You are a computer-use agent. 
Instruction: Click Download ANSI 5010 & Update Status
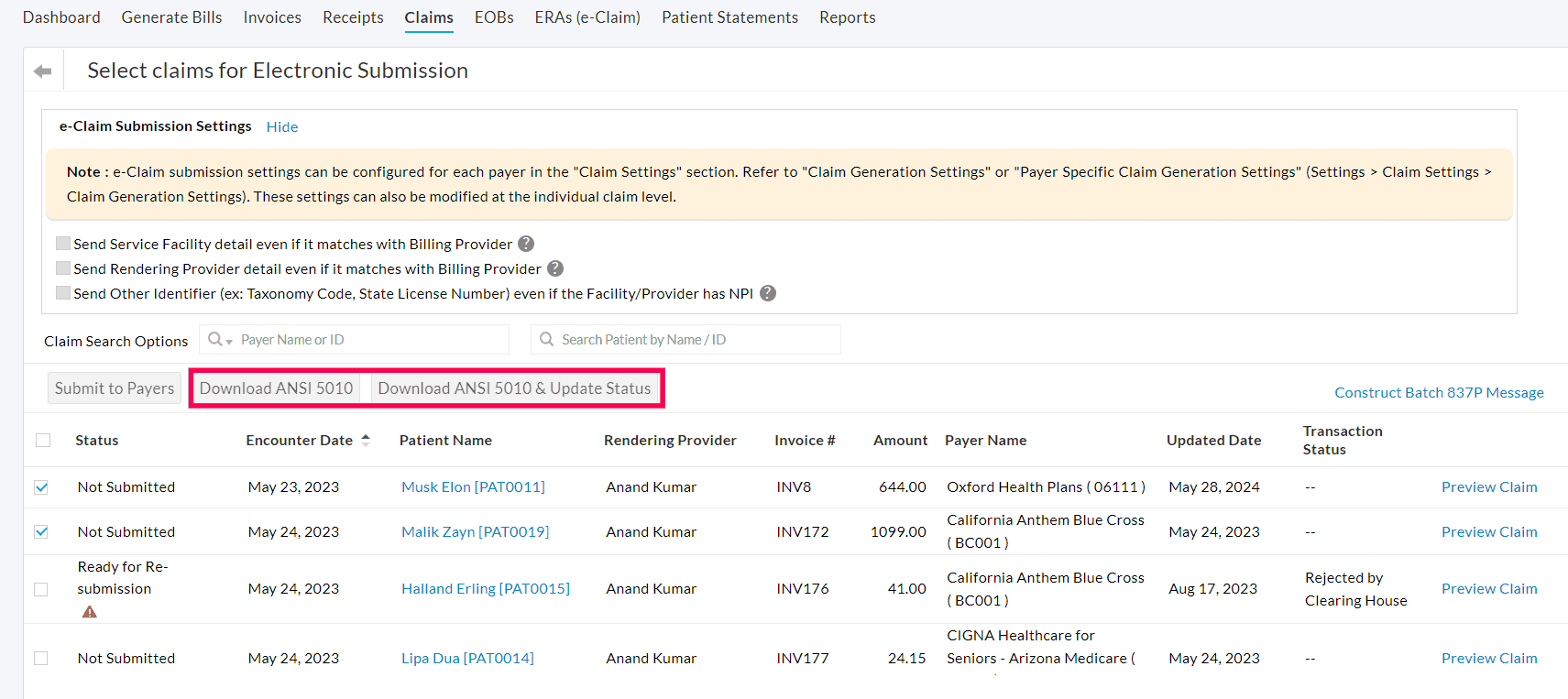pos(514,388)
